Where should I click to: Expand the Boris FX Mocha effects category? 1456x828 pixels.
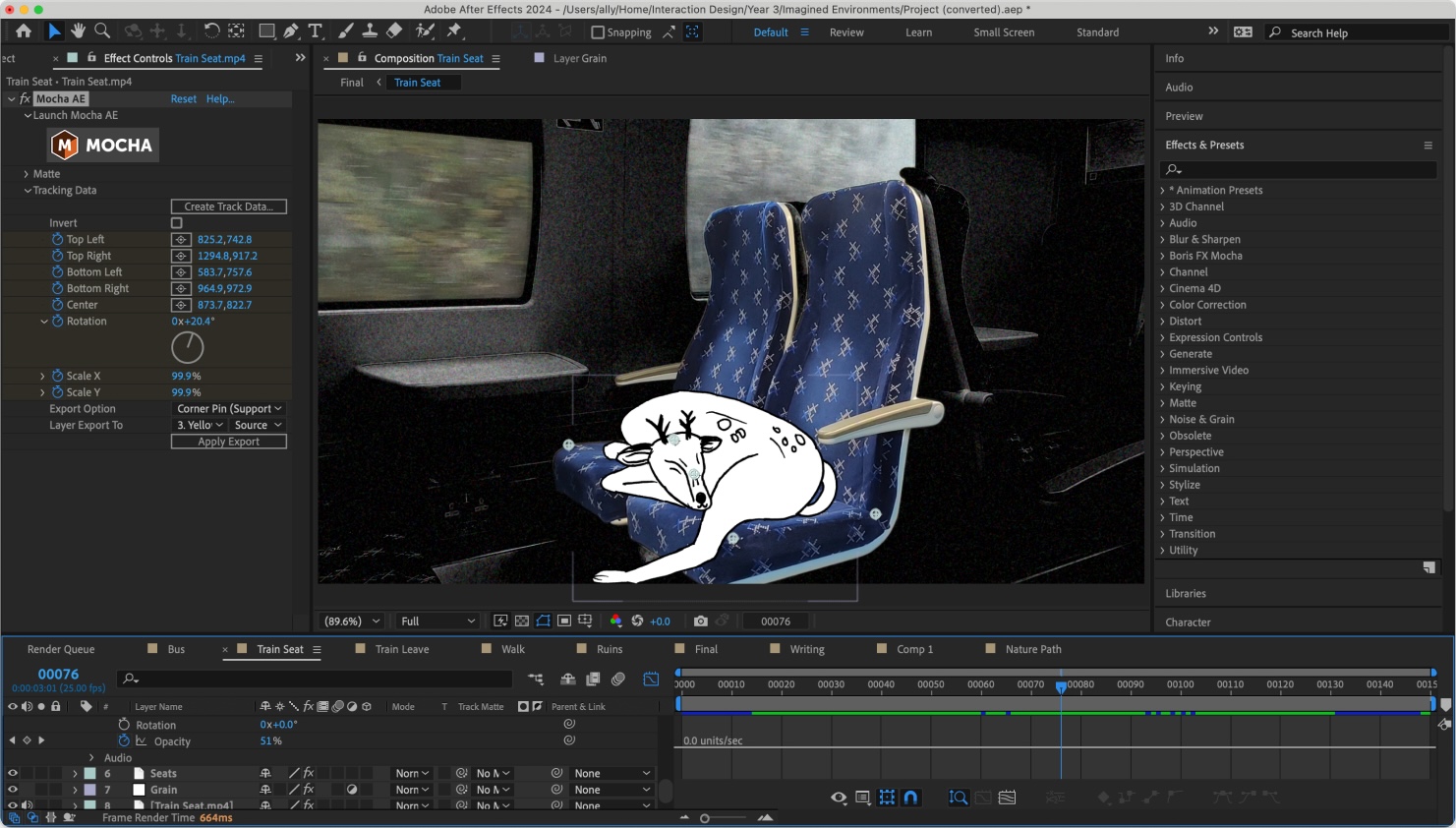tap(1162, 256)
